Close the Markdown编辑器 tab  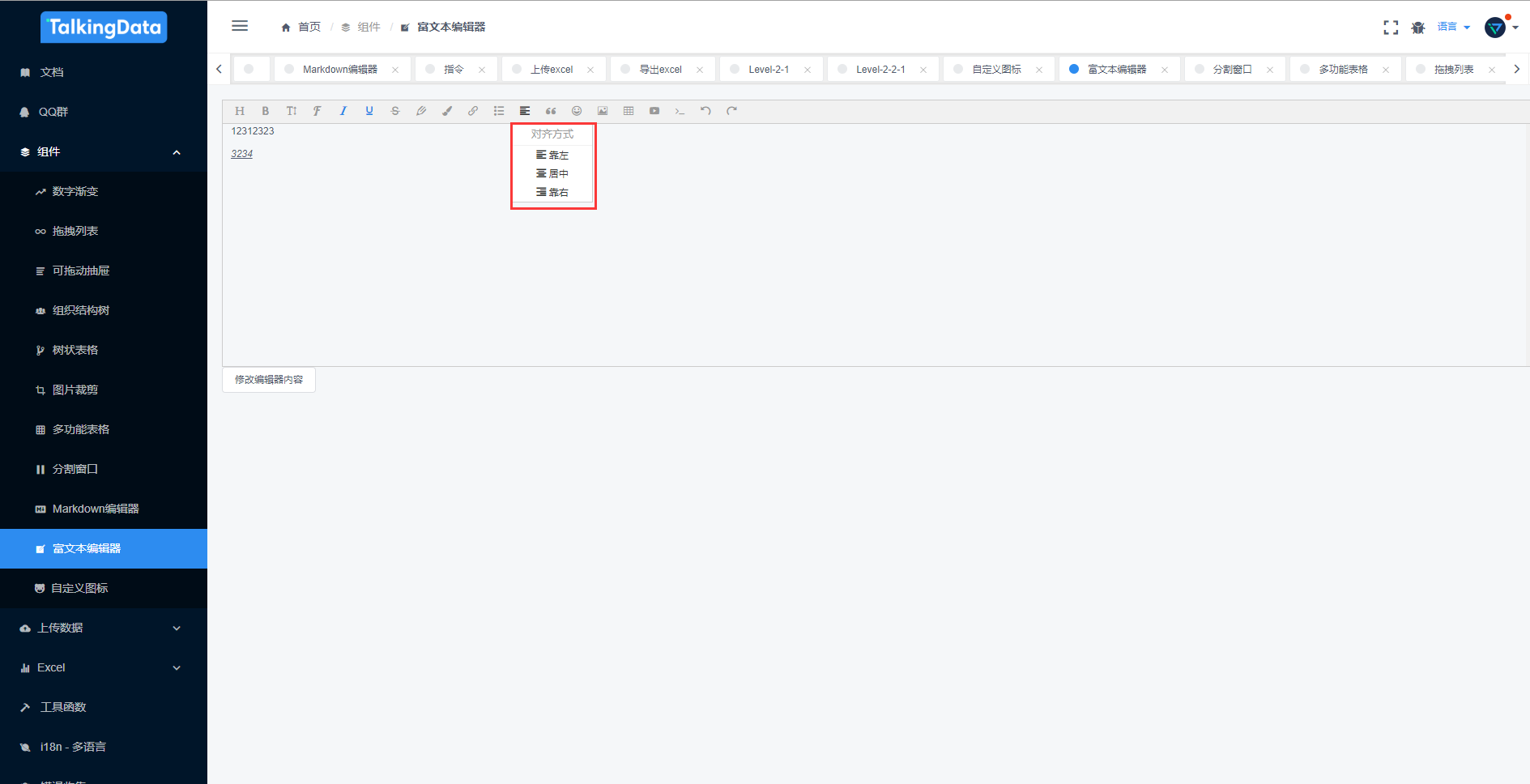coord(395,70)
